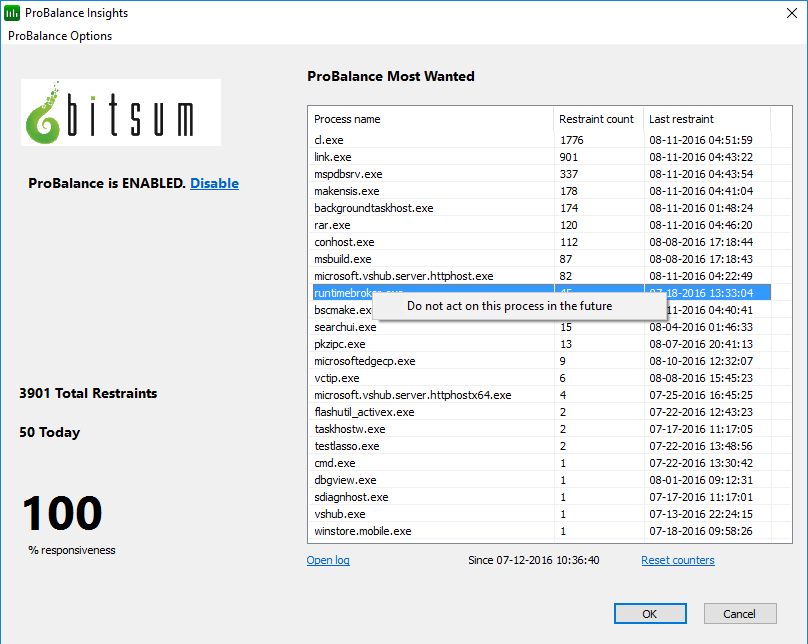Reset the restraint counters
808x644 pixels.
(678, 560)
